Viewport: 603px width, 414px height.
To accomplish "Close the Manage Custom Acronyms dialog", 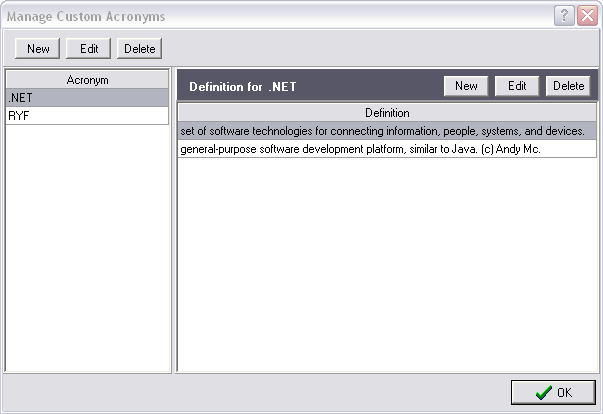I will 587,16.
